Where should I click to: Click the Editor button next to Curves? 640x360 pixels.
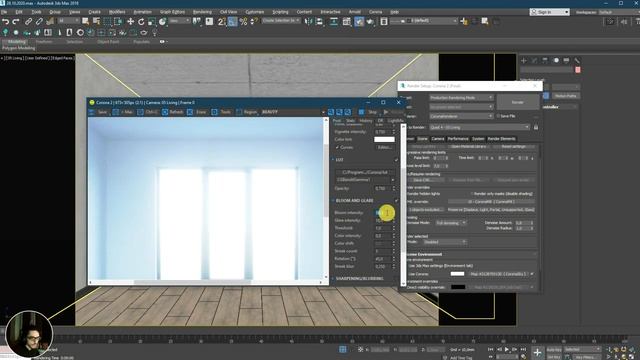pos(384,147)
